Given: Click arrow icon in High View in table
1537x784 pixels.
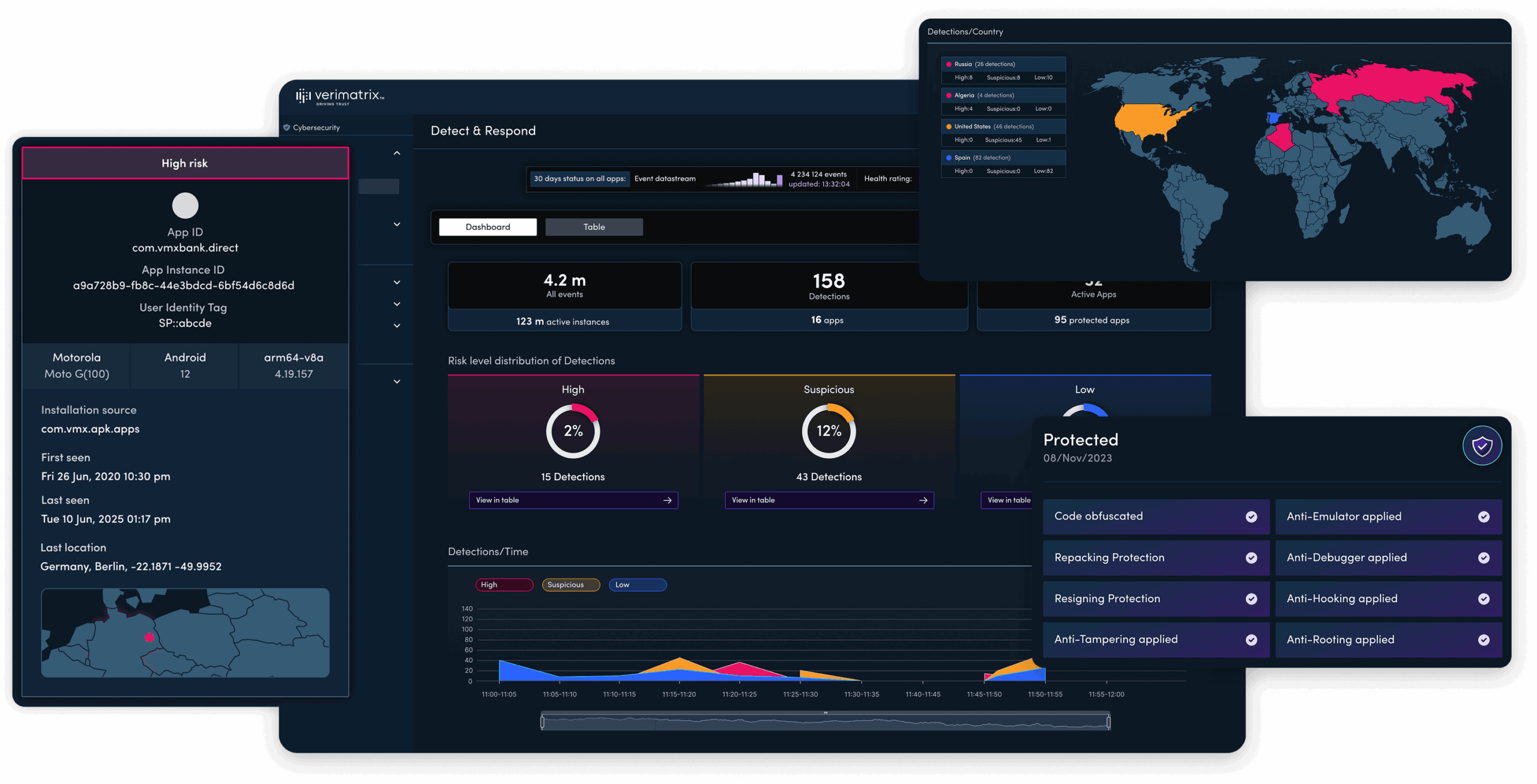Looking at the screenshot, I should tap(667, 500).
